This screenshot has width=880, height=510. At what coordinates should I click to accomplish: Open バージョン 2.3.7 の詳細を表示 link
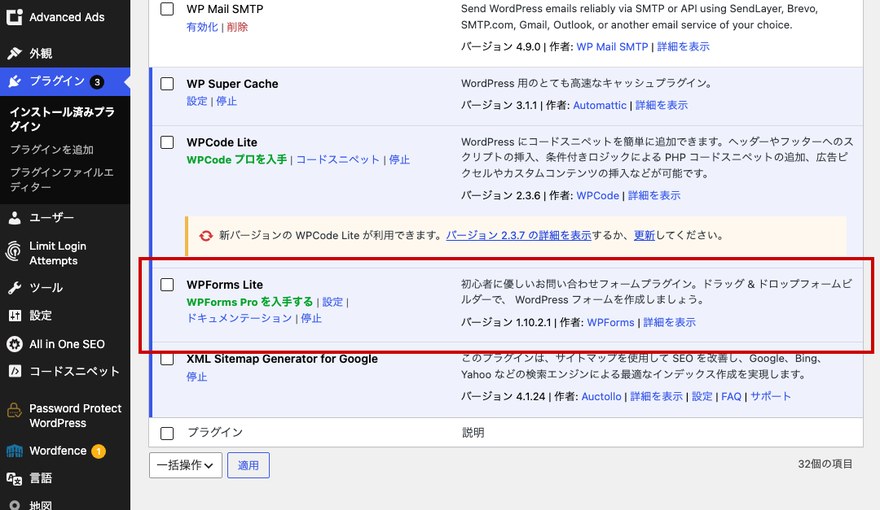click(519, 236)
